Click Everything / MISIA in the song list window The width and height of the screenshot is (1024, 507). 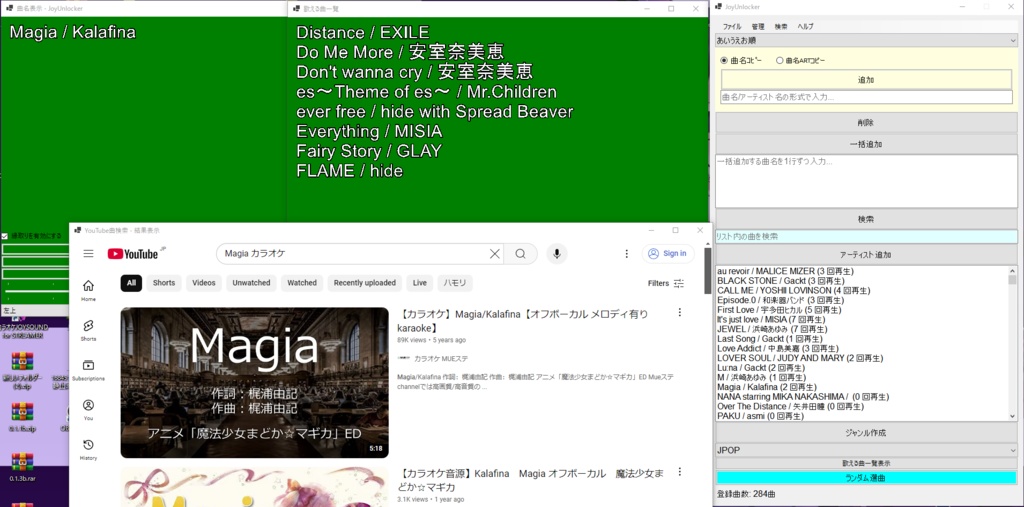tap(369, 131)
